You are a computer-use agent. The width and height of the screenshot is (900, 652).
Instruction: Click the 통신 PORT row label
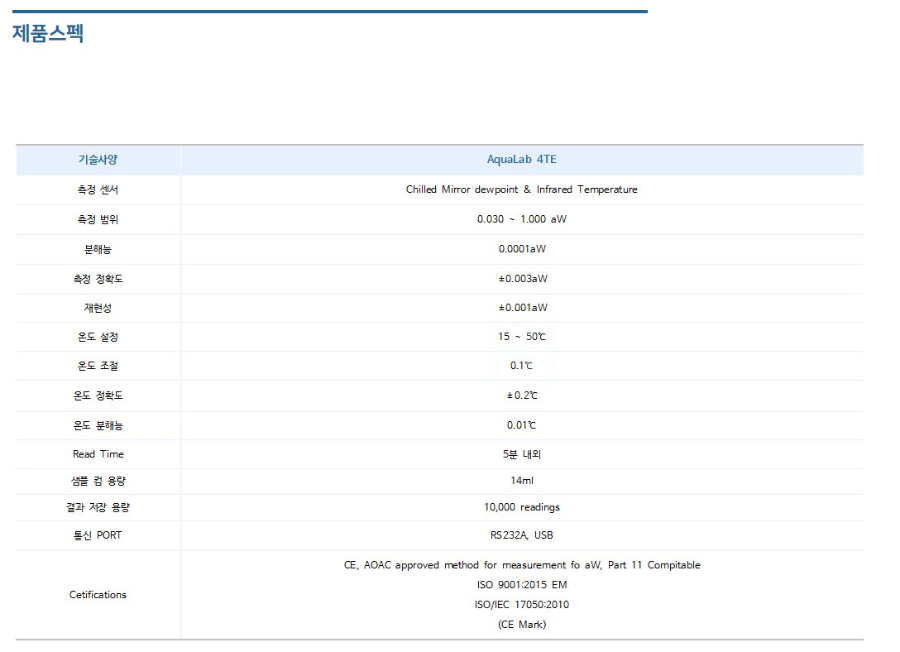(98, 535)
